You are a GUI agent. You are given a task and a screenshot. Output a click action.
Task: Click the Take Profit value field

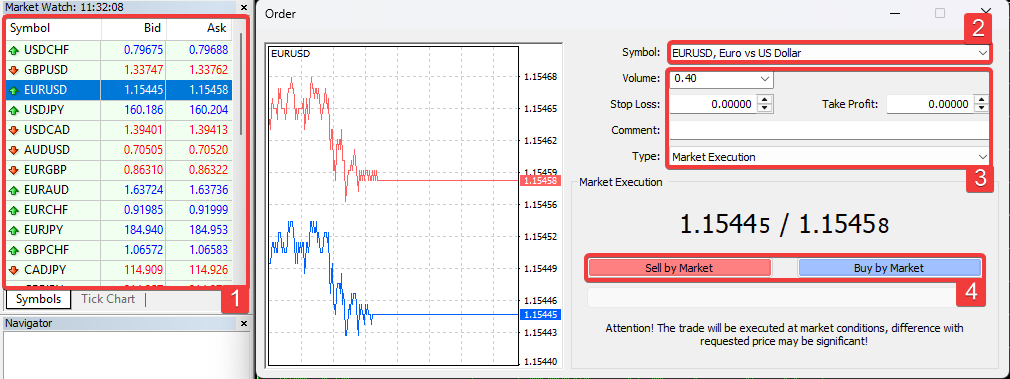point(930,104)
